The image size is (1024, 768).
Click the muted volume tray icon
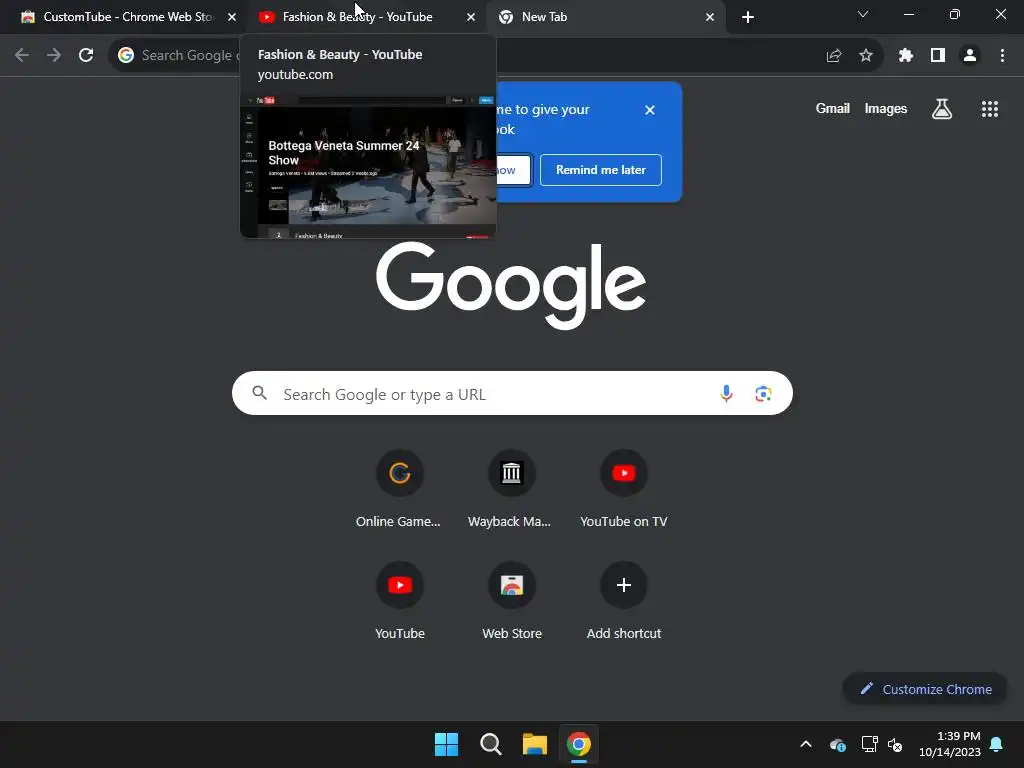(x=895, y=744)
